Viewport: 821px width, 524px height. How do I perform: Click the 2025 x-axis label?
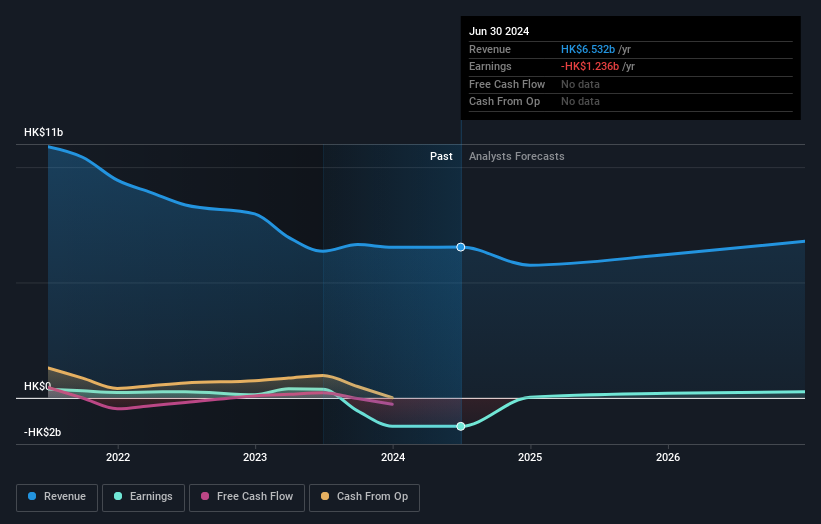tap(530, 458)
